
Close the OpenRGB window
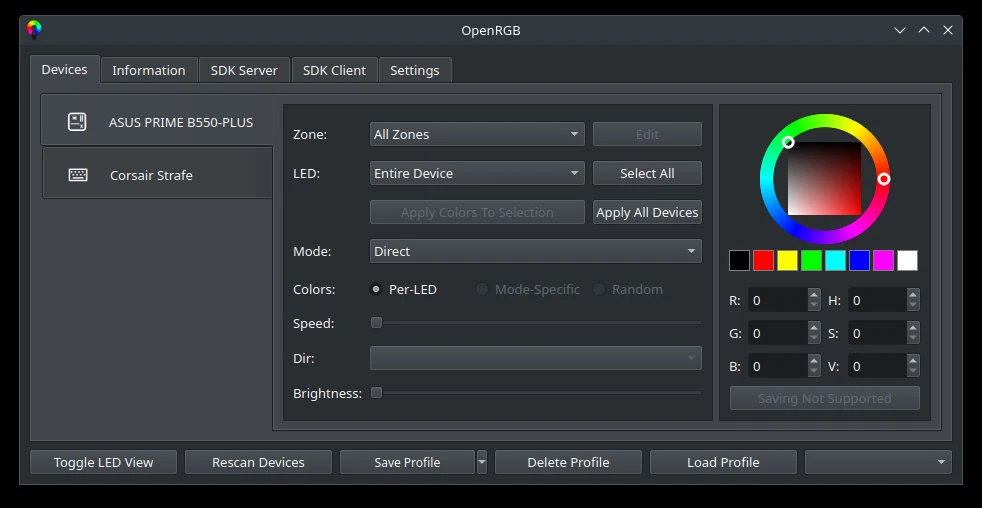(948, 30)
